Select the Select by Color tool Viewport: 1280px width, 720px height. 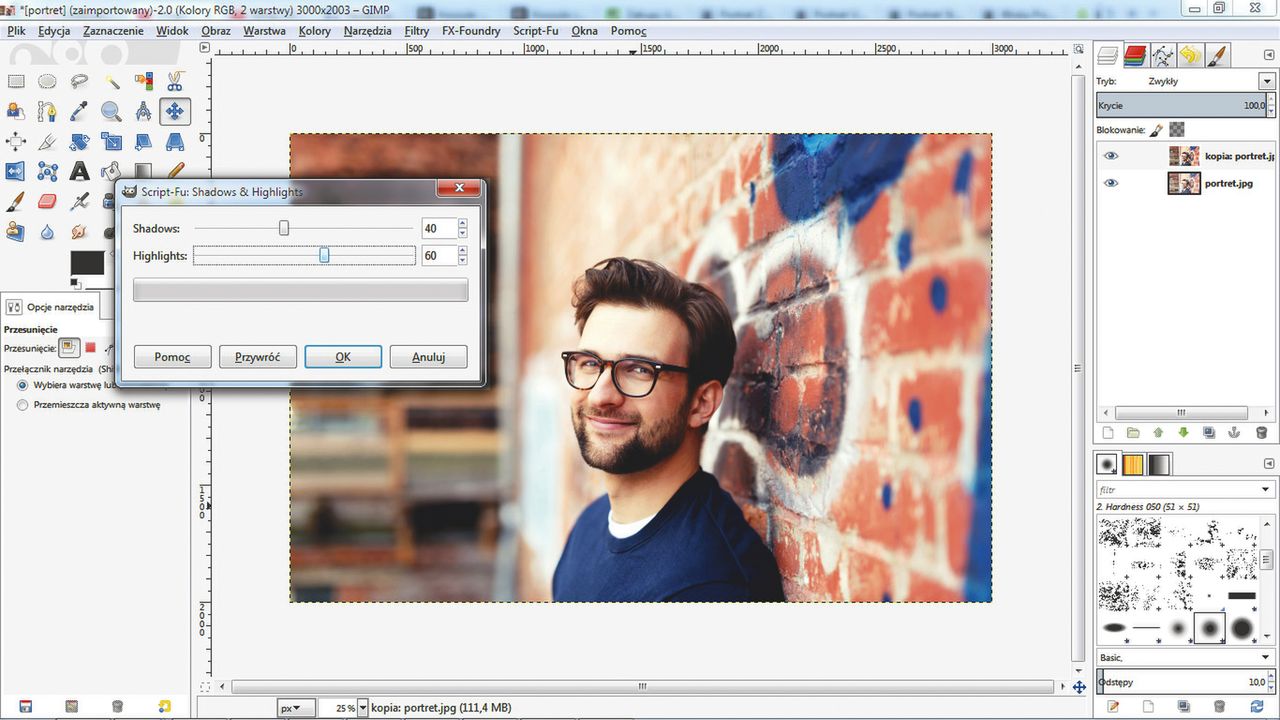click(143, 82)
